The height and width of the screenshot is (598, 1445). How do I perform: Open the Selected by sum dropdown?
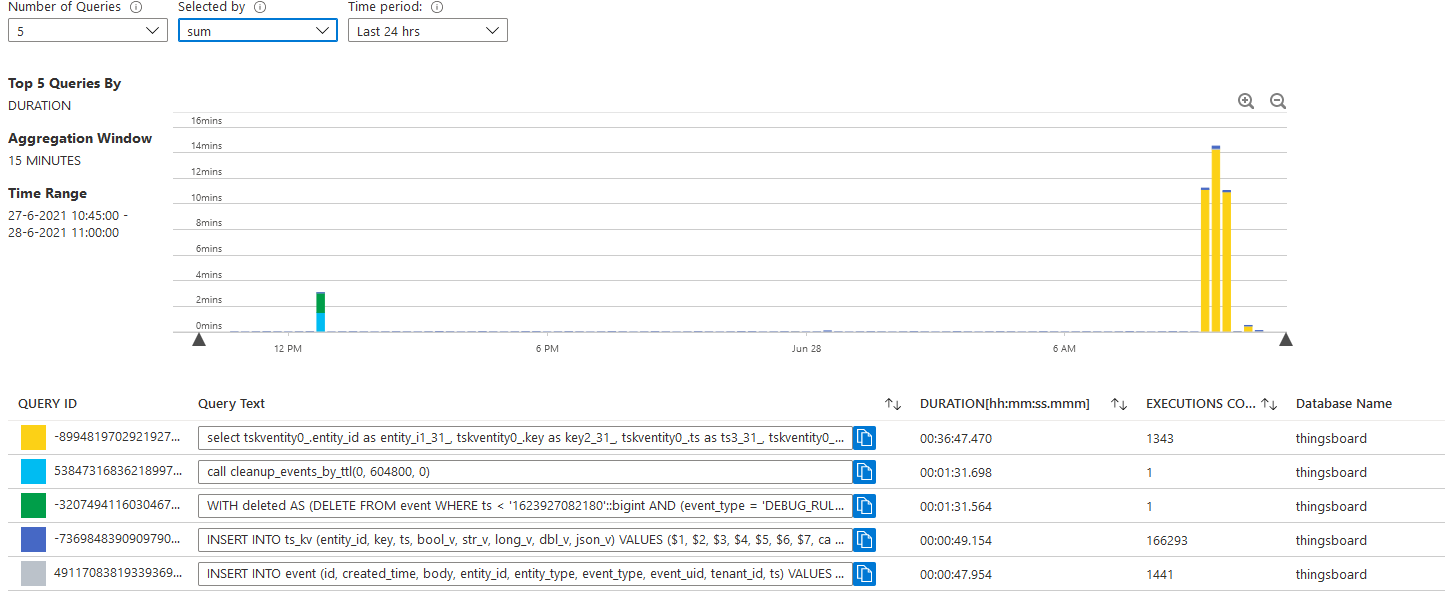(x=258, y=31)
